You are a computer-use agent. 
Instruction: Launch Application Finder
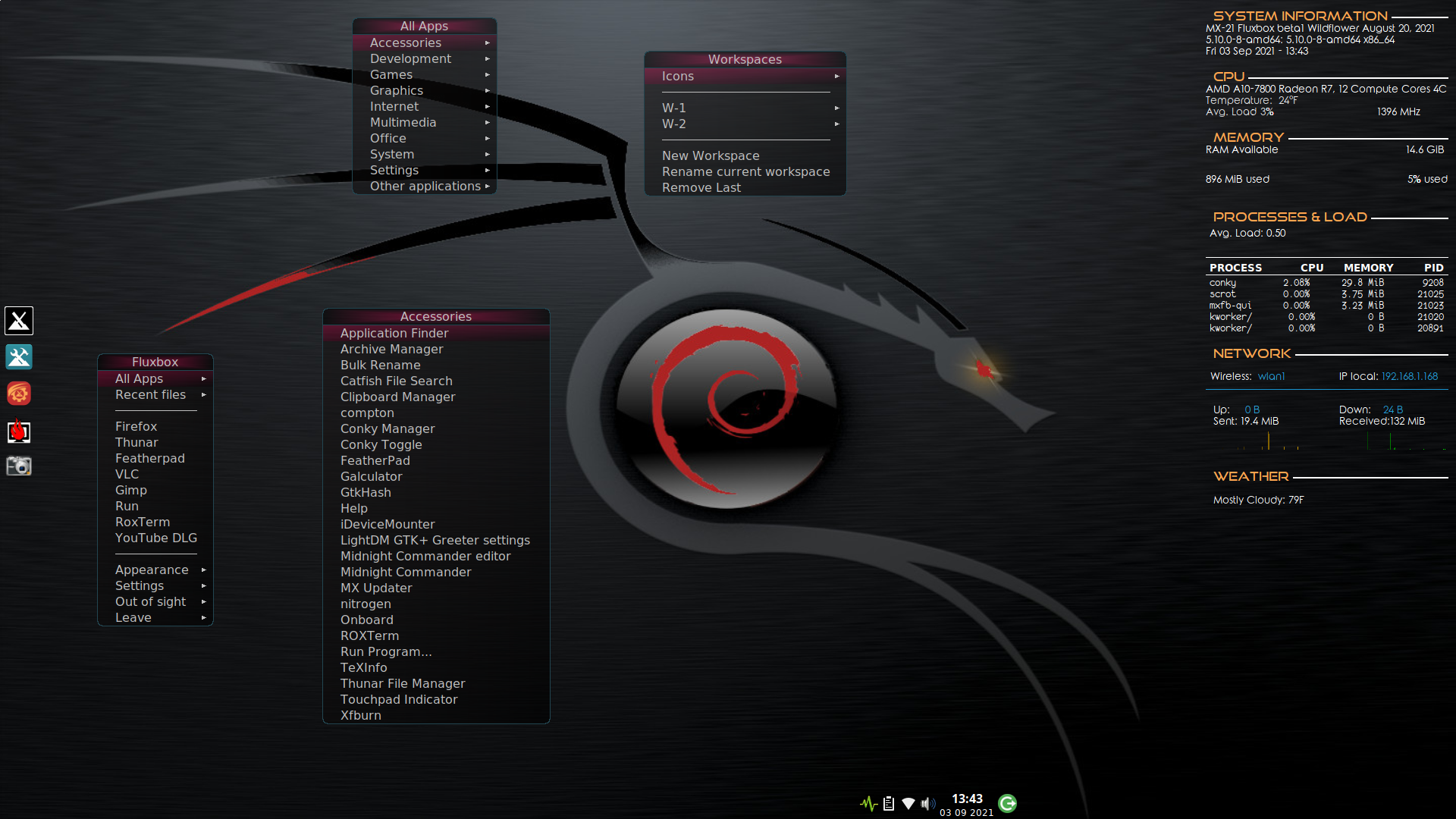(436, 333)
